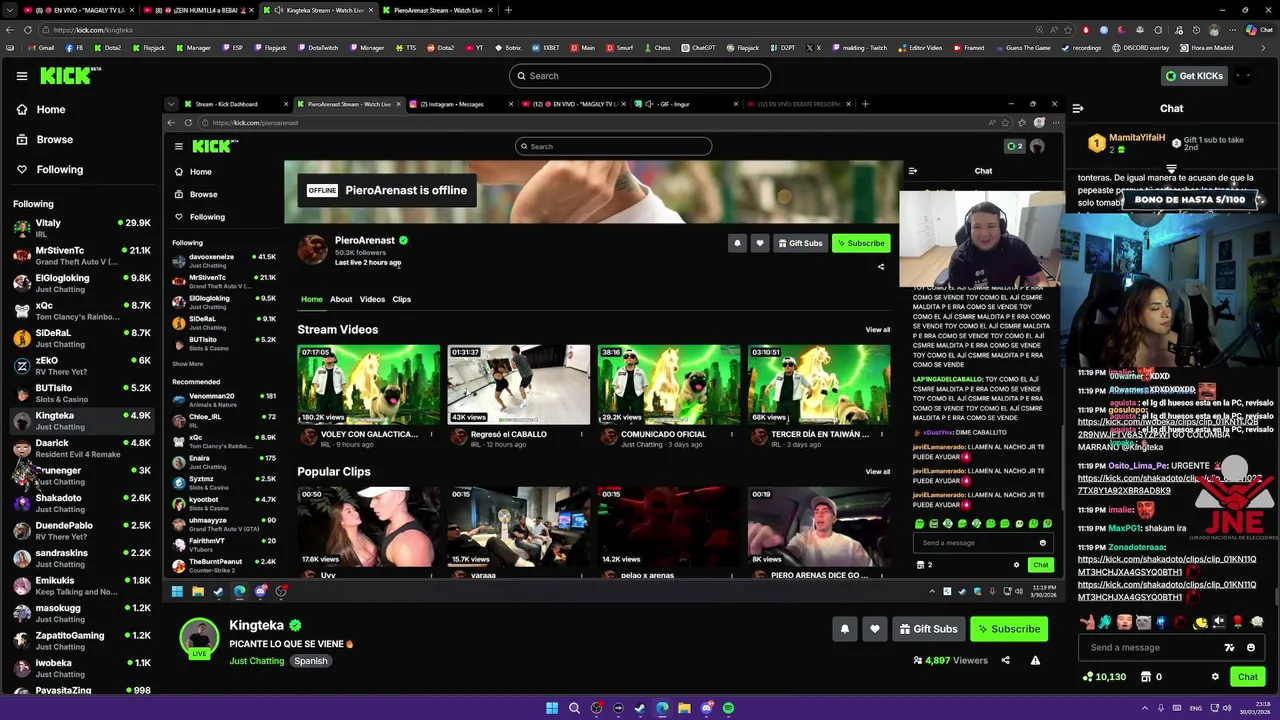Select SiDeRaL in the Following list
This screenshot has height=720, width=1280.
pyautogui.click(x=82, y=338)
